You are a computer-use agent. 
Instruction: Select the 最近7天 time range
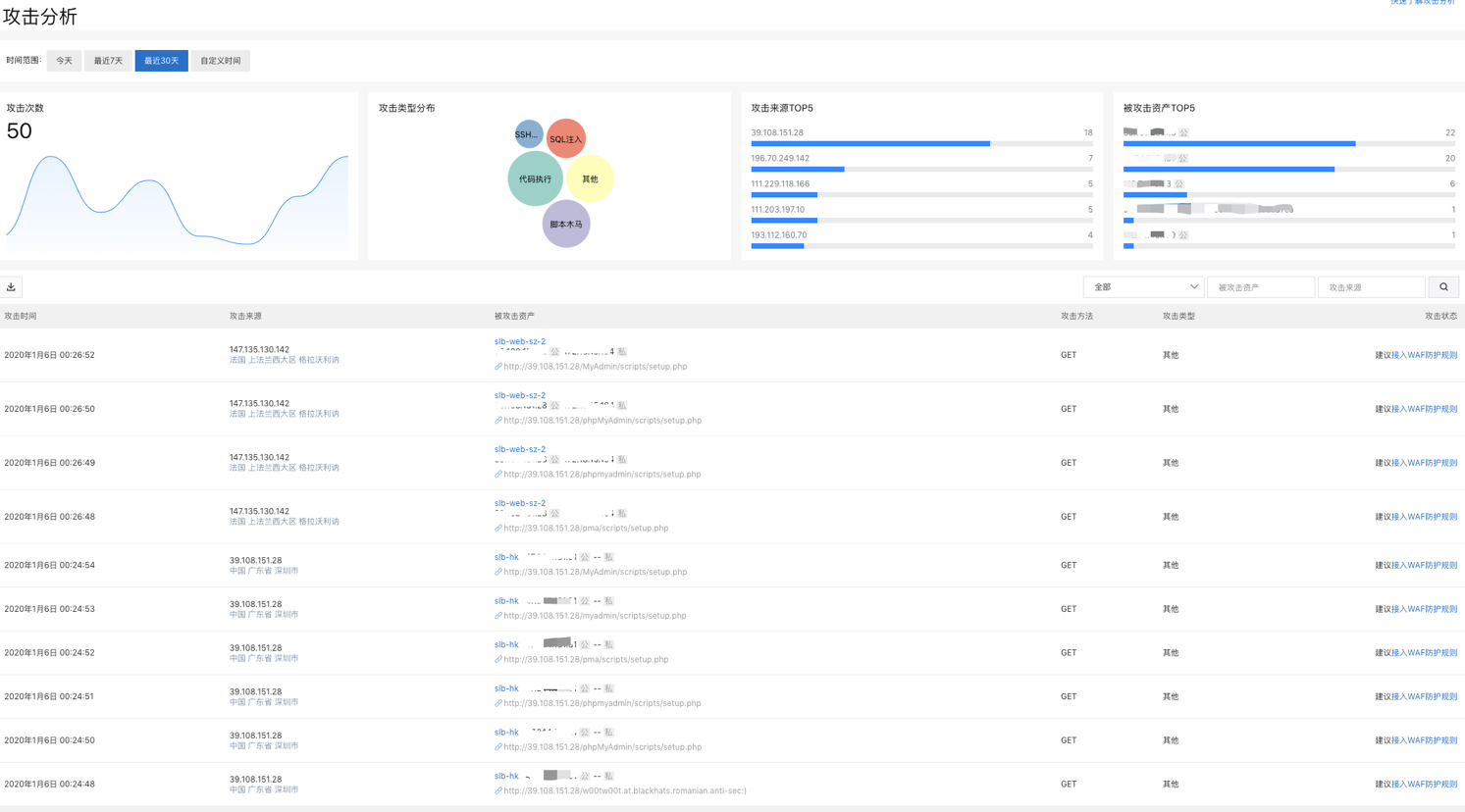click(108, 61)
